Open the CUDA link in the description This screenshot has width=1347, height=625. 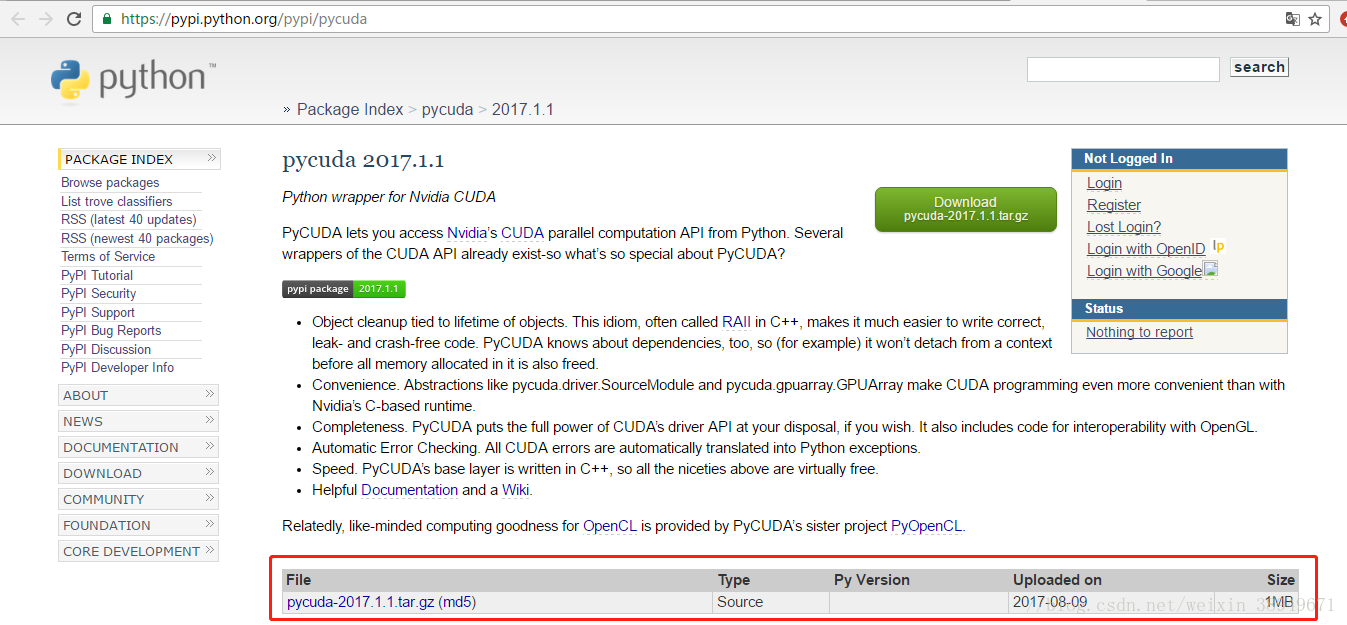coord(522,233)
